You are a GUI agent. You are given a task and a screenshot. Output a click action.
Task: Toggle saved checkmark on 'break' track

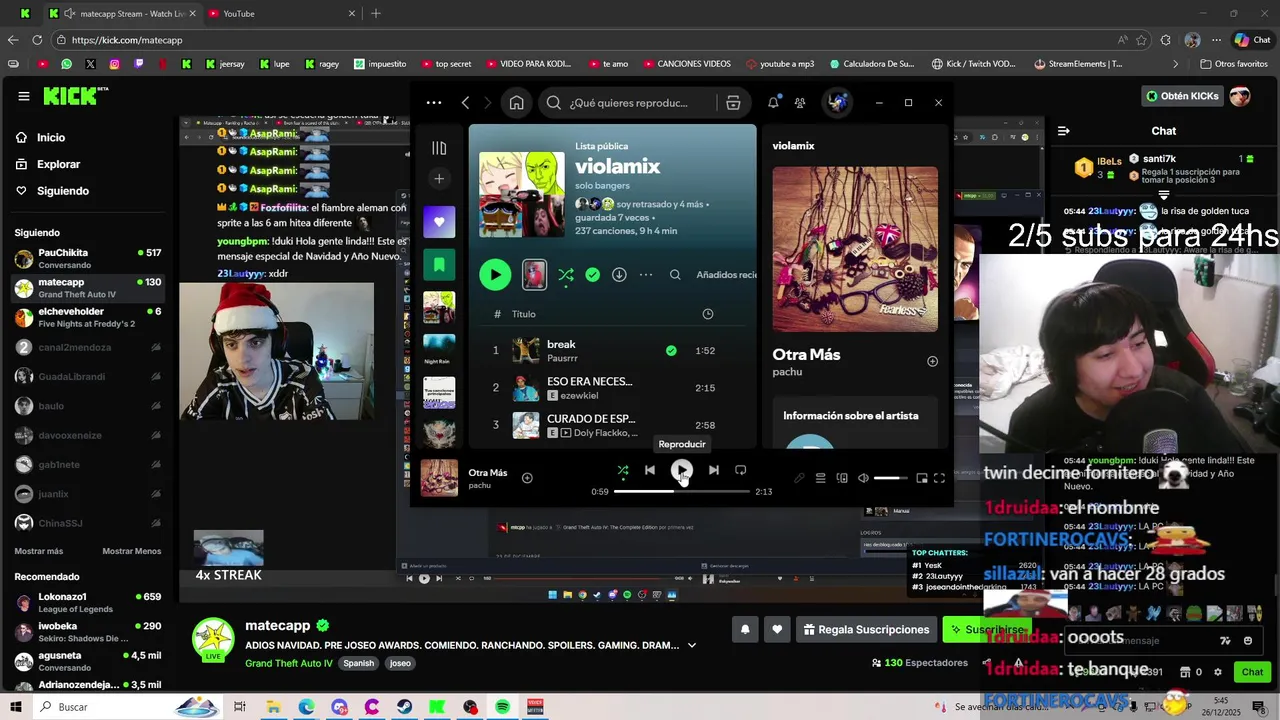tap(671, 351)
